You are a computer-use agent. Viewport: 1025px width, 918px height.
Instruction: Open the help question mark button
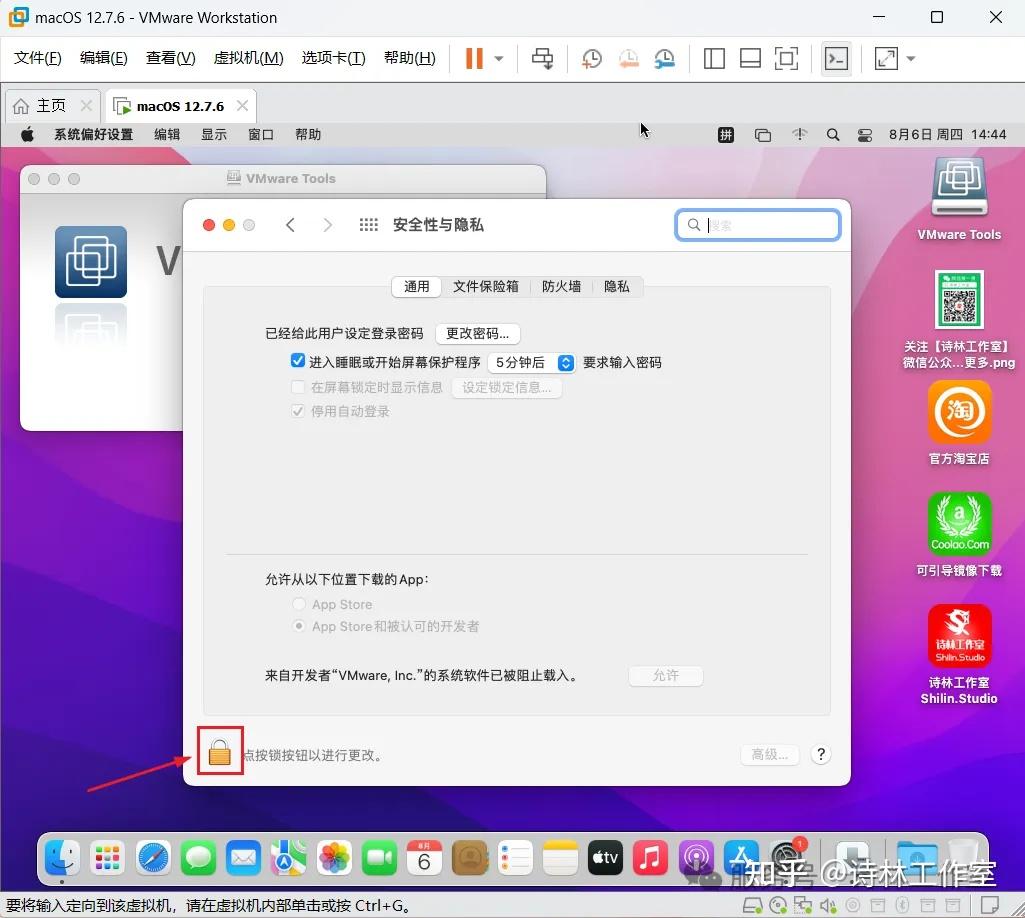[x=820, y=755]
